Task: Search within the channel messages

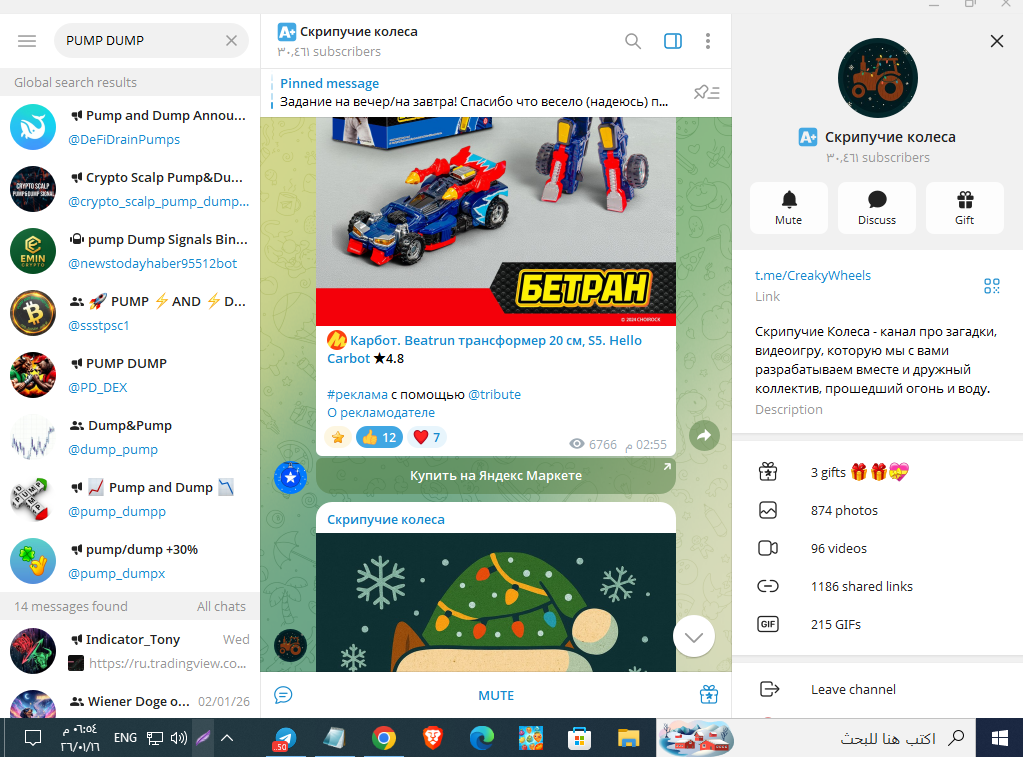Action: point(632,41)
